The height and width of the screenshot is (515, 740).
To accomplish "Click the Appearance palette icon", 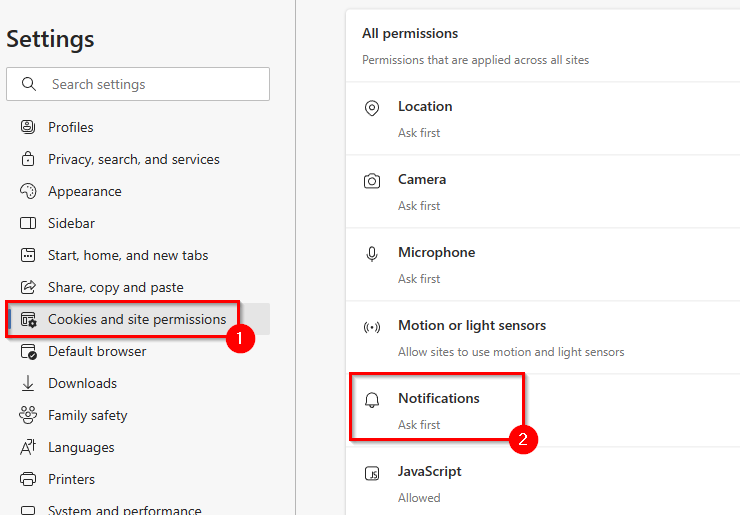I will [x=28, y=191].
